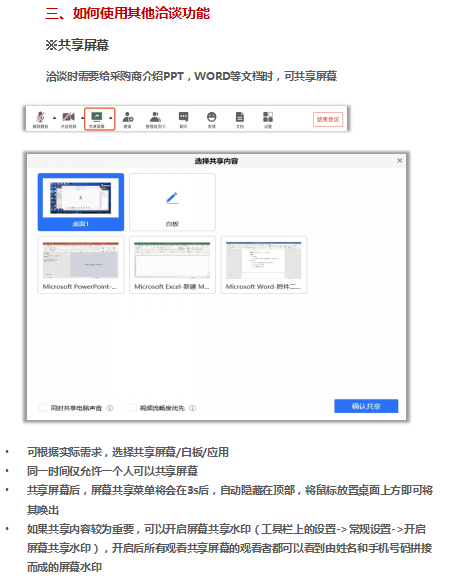
Task: Open the chat icon in toolbar
Action: pyautogui.click(x=183, y=119)
